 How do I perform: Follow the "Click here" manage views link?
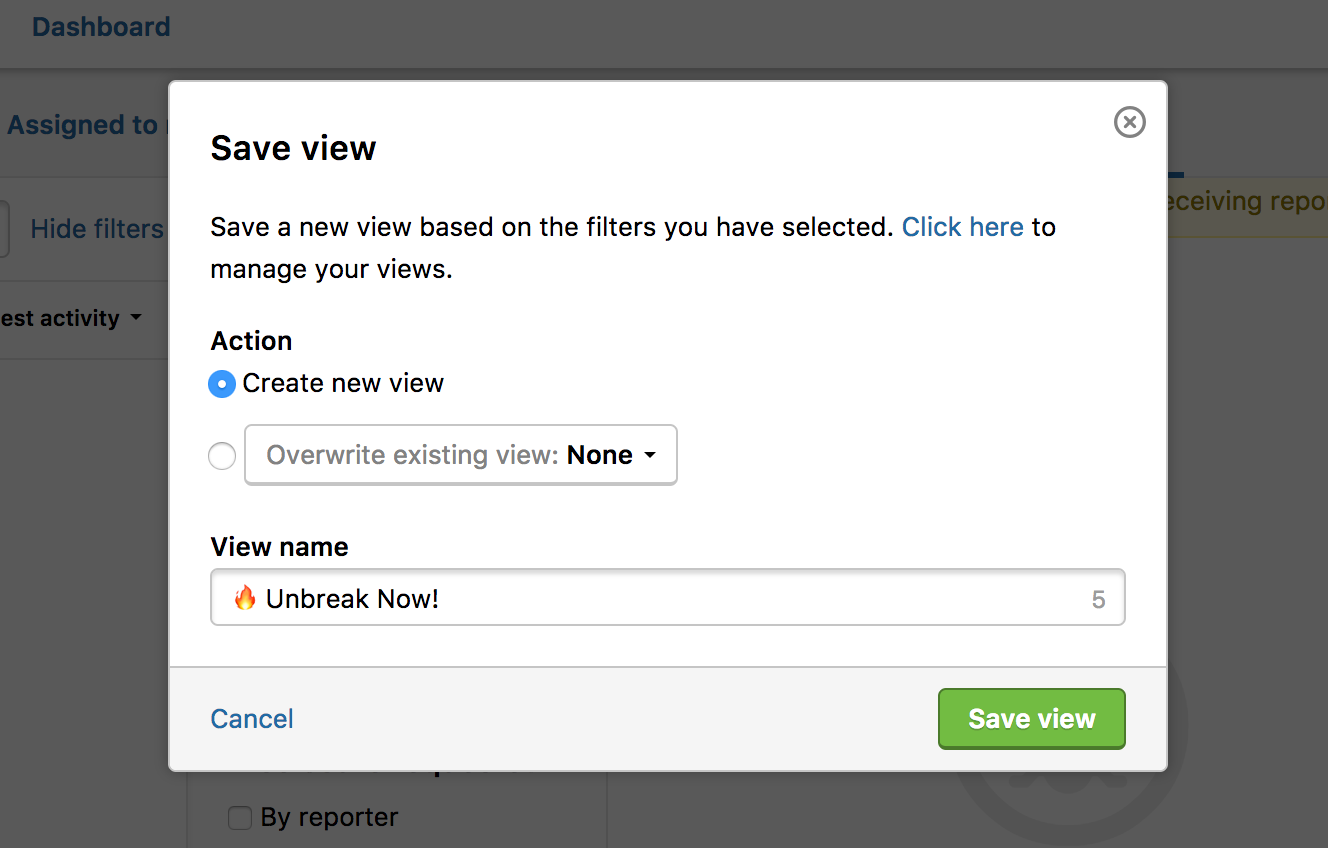(x=962, y=227)
